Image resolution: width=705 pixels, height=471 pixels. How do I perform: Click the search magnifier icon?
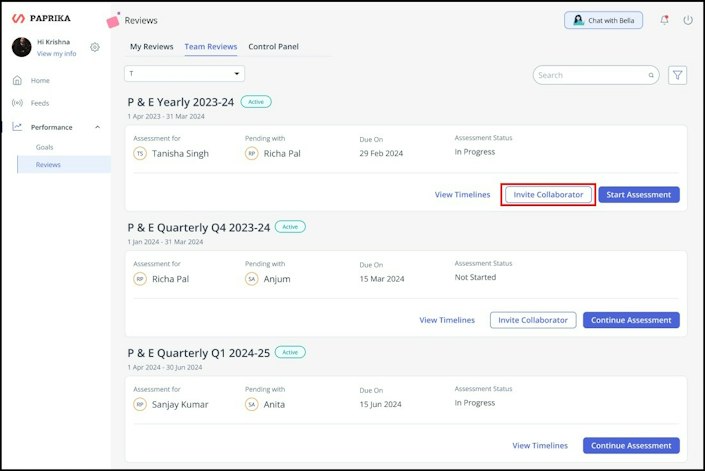pyautogui.click(x=651, y=76)
